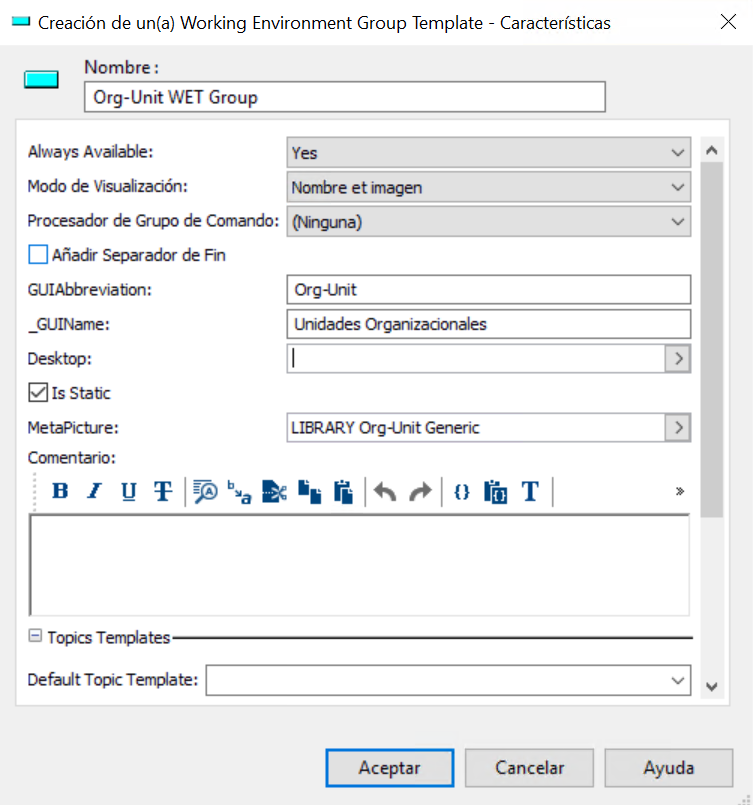Click the paste clipboard icon
The height and width of the screenshot is (805, 753).
pos(343,491)
